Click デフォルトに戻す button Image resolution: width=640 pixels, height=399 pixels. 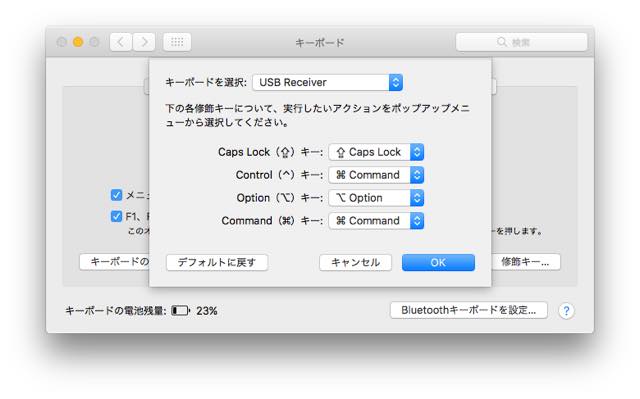tap(217, 262)
